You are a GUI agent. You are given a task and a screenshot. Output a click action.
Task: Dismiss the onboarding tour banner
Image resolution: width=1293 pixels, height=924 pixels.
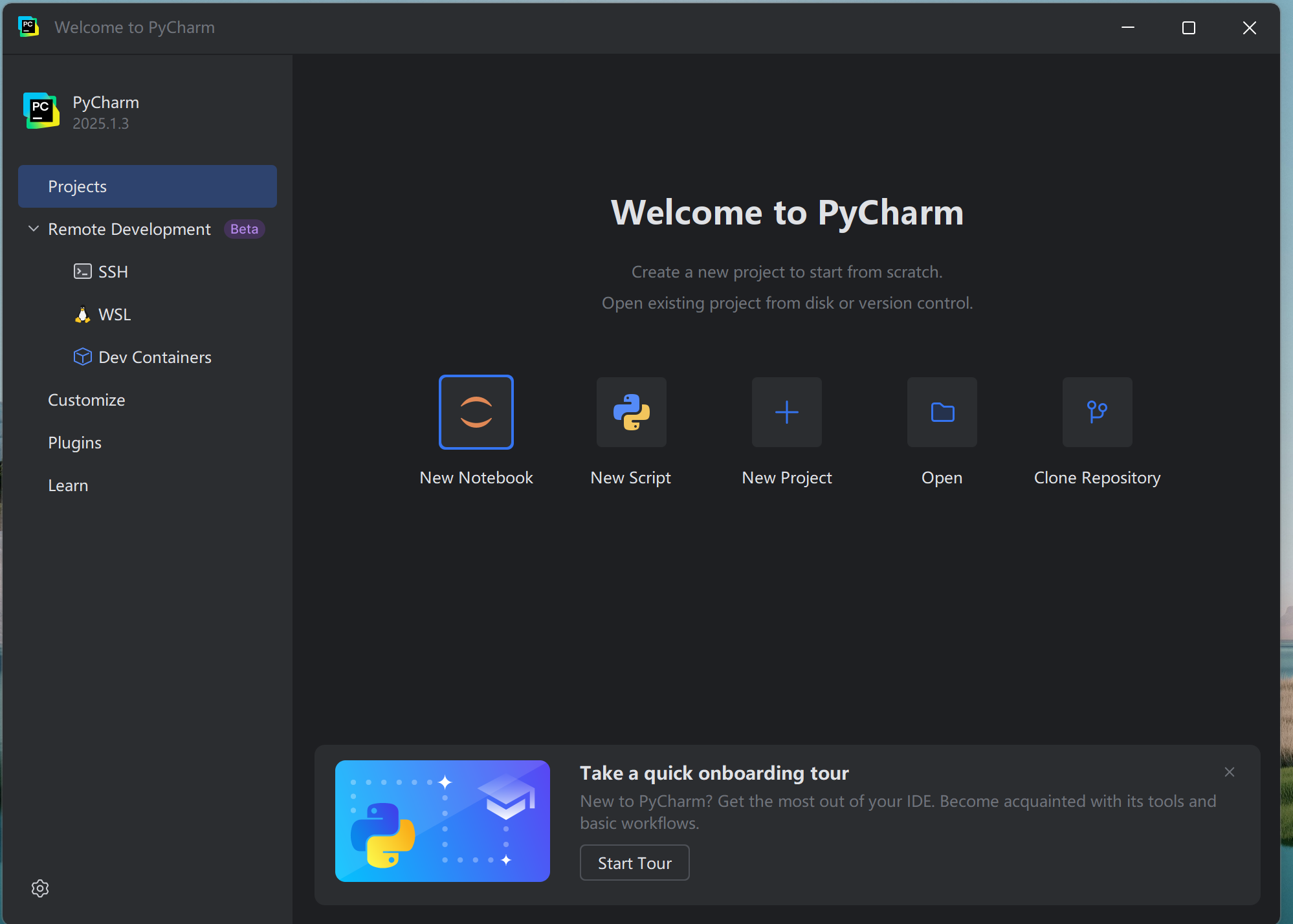(1229, 771)
